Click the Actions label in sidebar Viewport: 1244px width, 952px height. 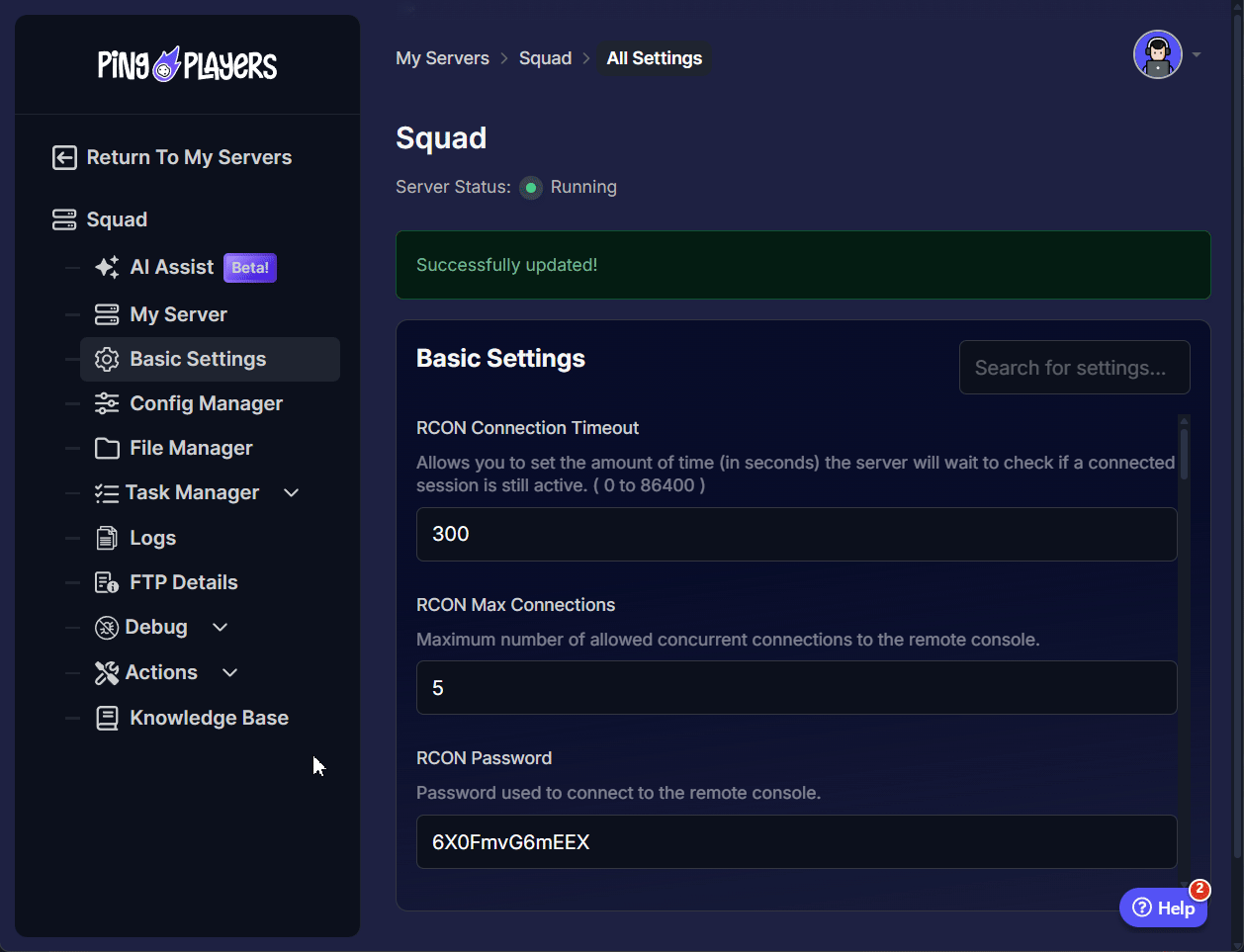pyautogui.click(x=161, y=672)
